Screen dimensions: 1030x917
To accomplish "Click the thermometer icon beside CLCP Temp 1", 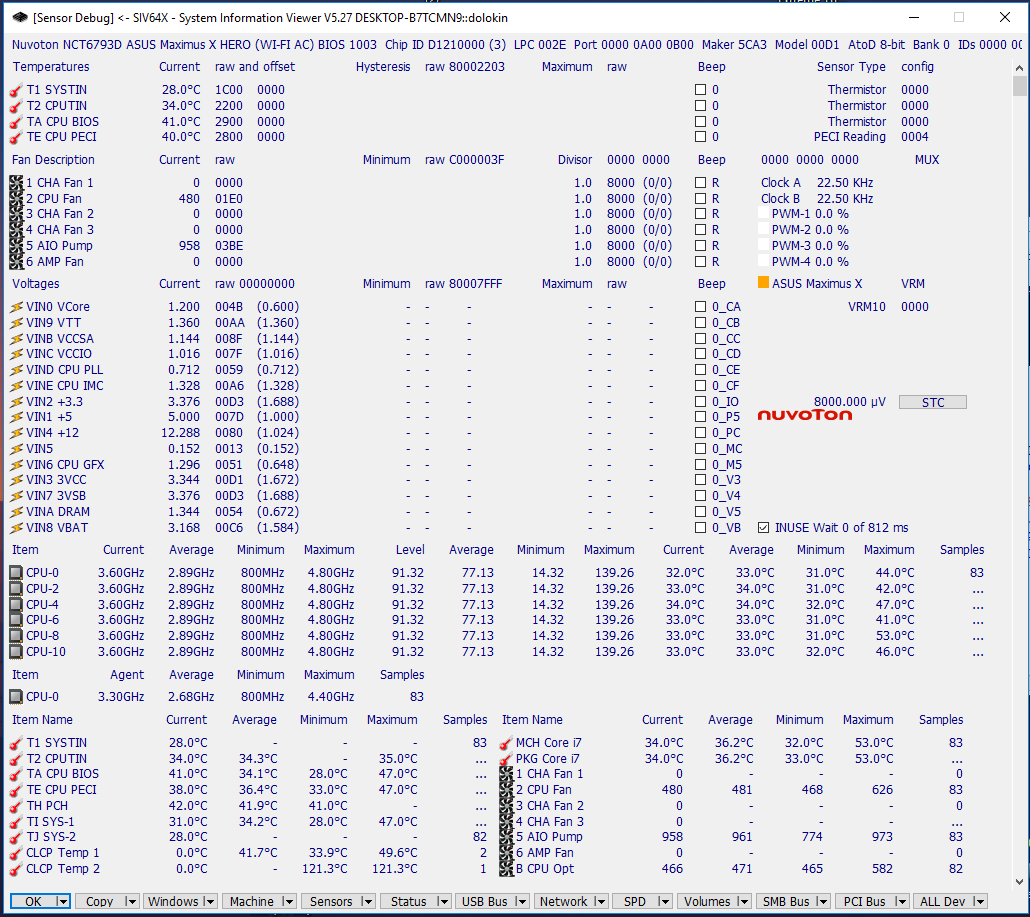I will tap(16, 853).
